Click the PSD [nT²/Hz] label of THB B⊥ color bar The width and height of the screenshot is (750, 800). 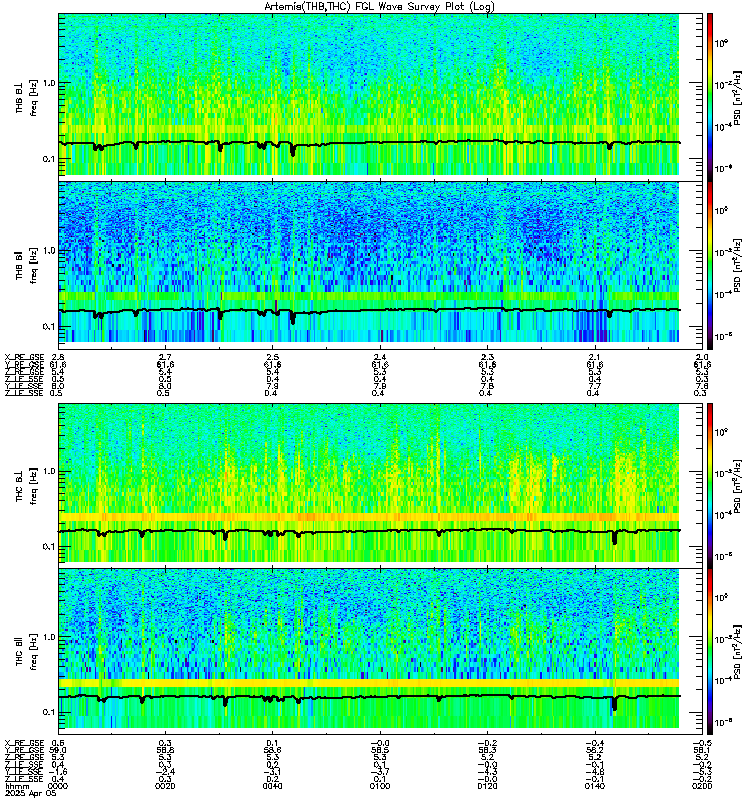pyautogui.click(x=737, y=97)
